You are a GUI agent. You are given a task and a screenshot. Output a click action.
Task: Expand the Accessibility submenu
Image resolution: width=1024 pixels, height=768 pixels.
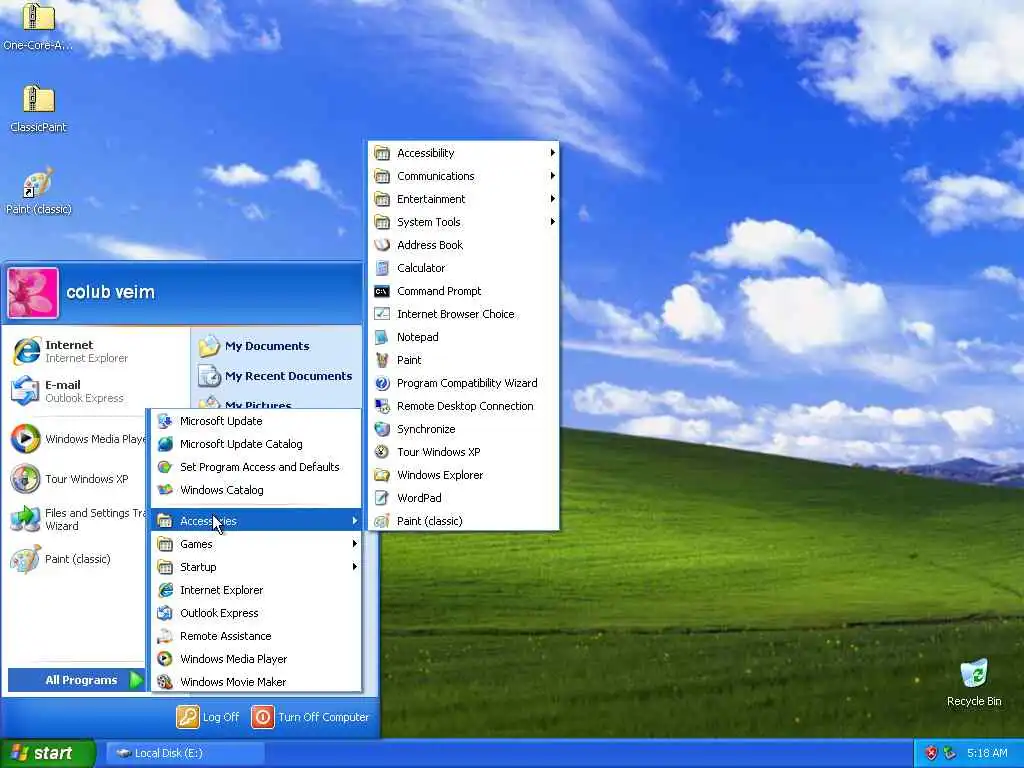464,153
